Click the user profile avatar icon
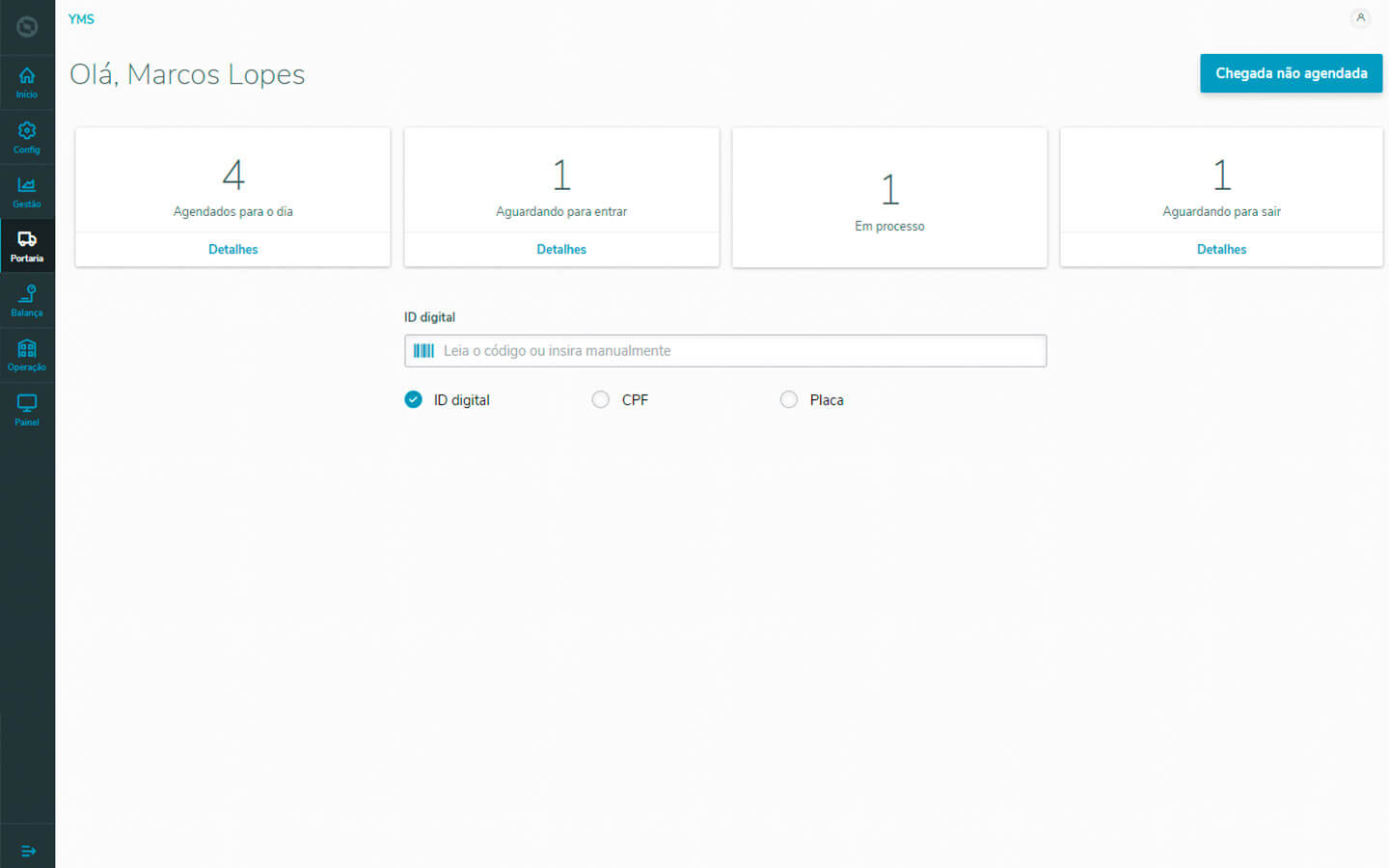The height and width of the screenshot is (868, 1389). tap(1360, 18)
